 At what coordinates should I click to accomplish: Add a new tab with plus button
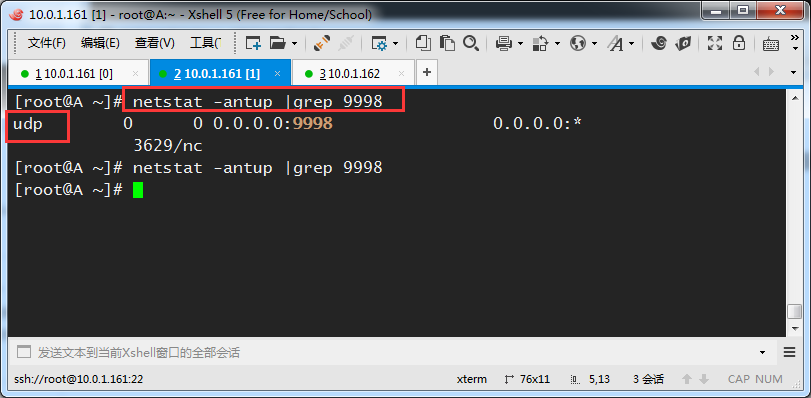427,72
